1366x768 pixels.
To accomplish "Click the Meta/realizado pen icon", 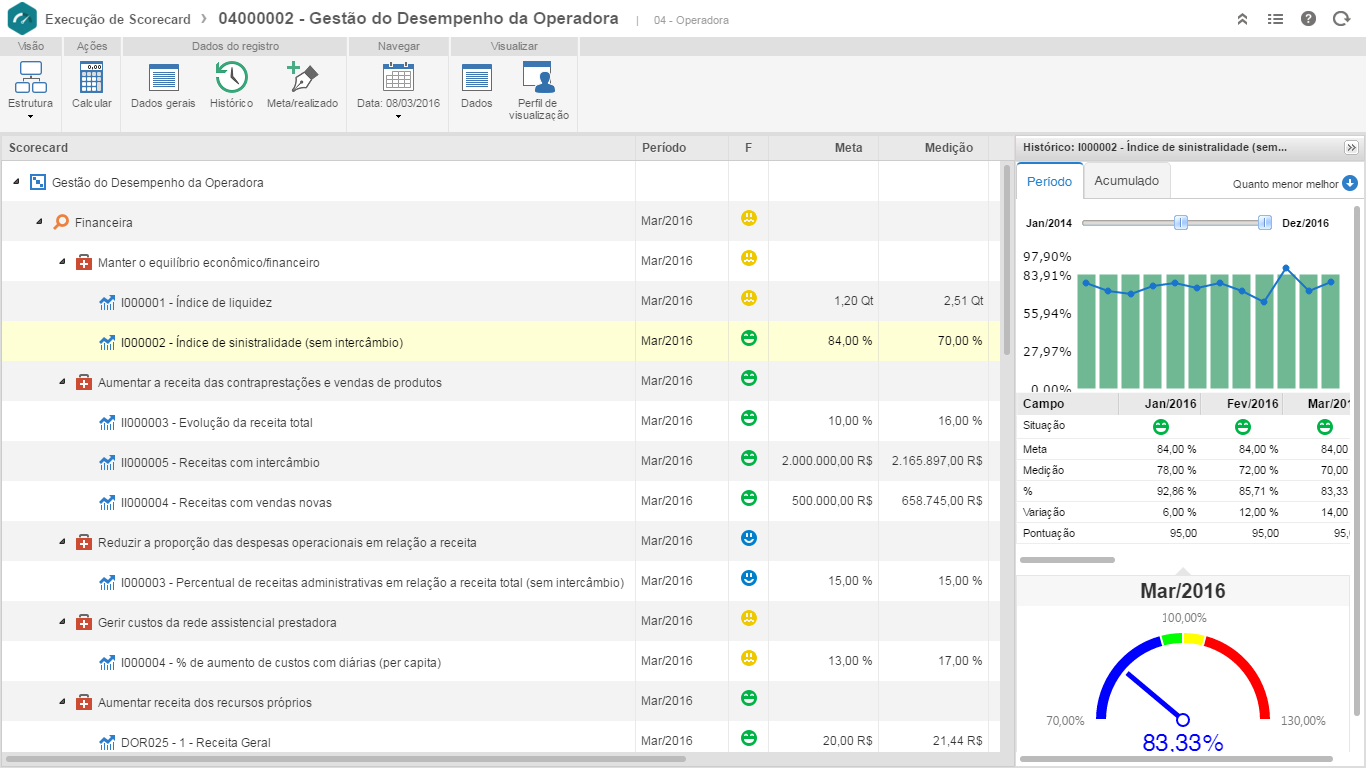I will click(x=302, y=79).
